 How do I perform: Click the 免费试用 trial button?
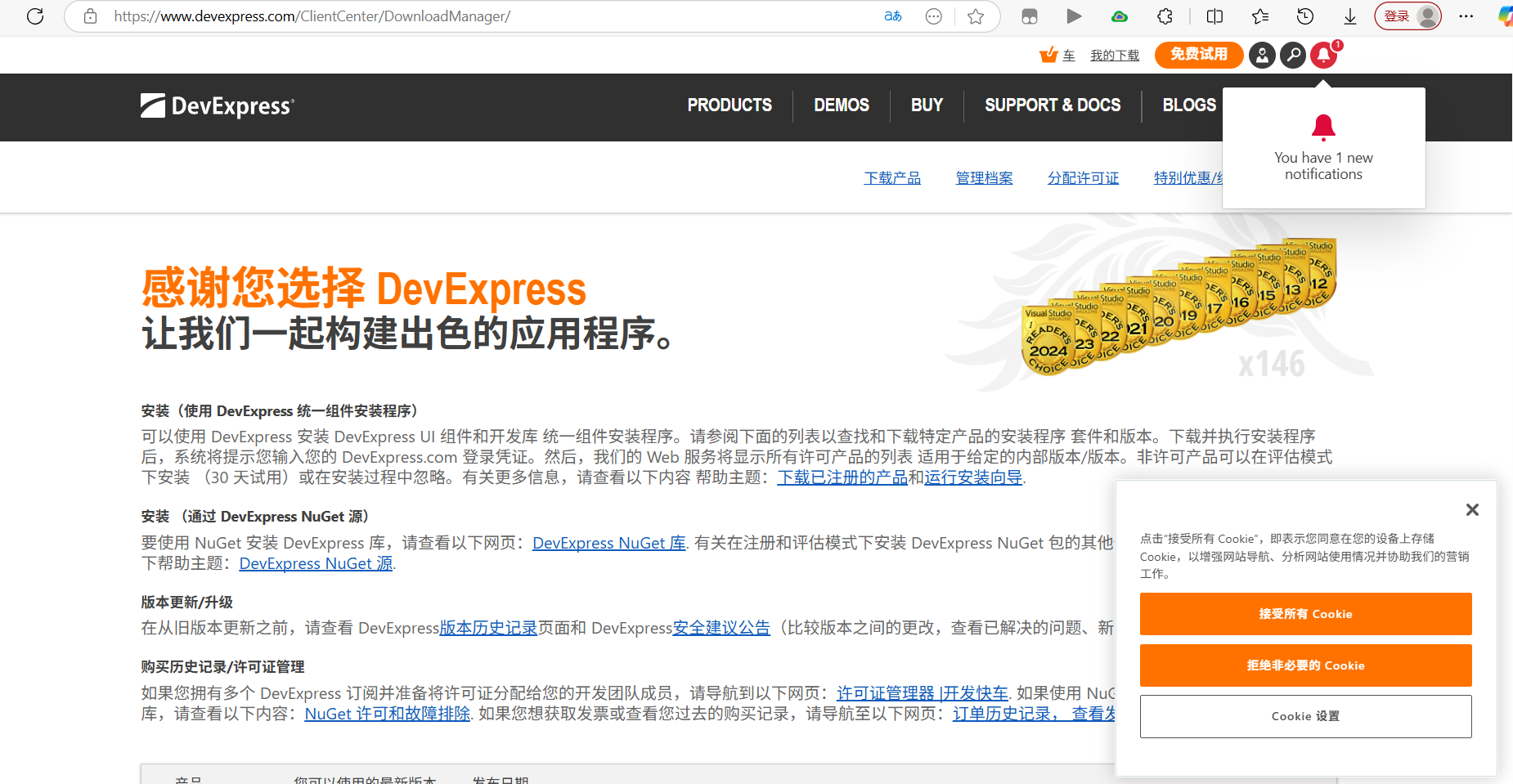[1198, 55]
